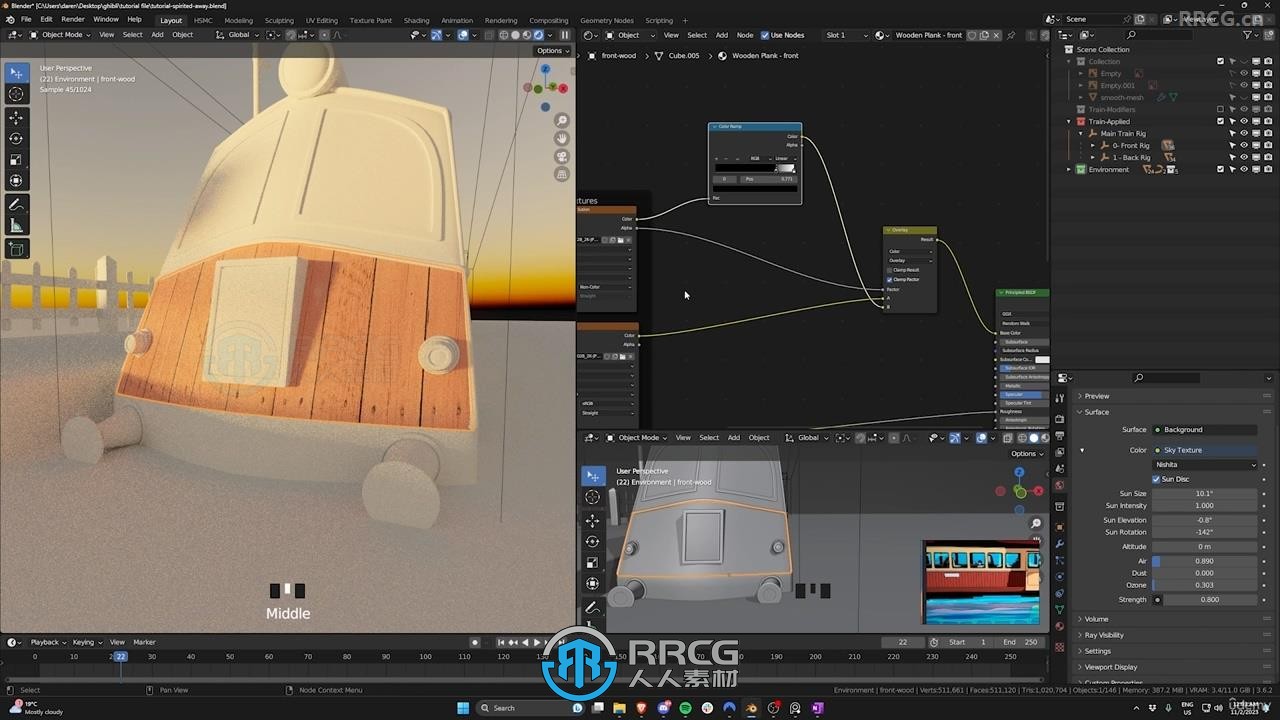Hide Main Train Rig with eye icon
Image resolution: width=1280 pixels, height=720 pixels.
pos(1244,133)
